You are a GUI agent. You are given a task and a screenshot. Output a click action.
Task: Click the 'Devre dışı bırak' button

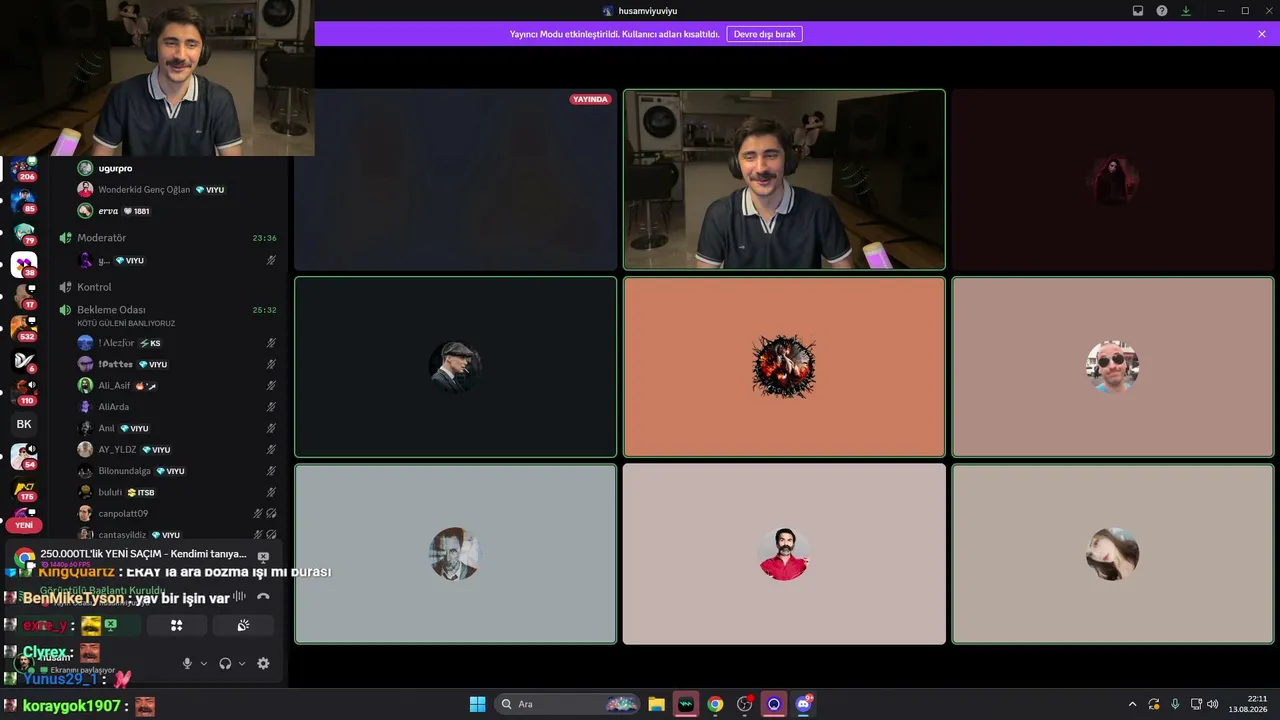764,34
